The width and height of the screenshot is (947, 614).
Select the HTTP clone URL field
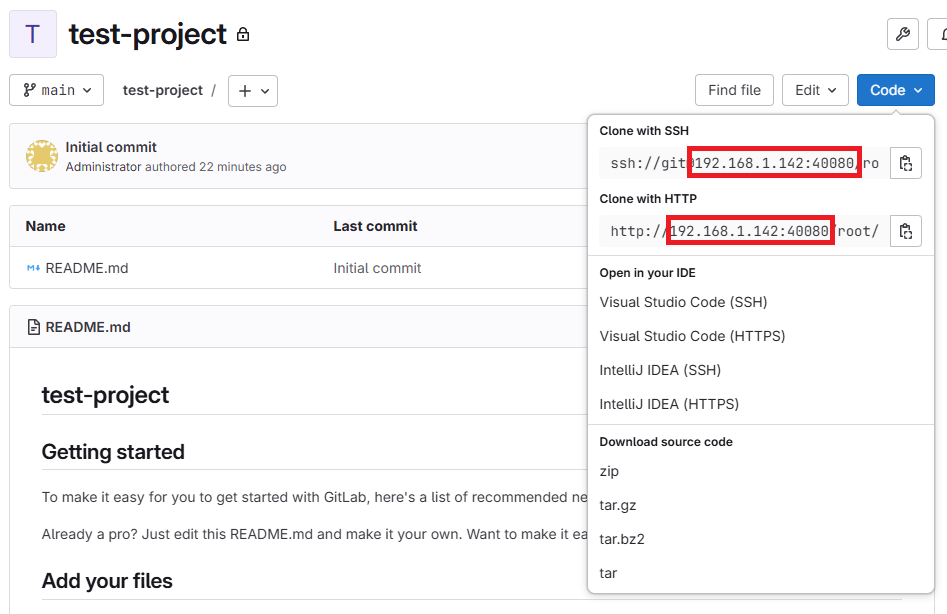click(745, 231)
